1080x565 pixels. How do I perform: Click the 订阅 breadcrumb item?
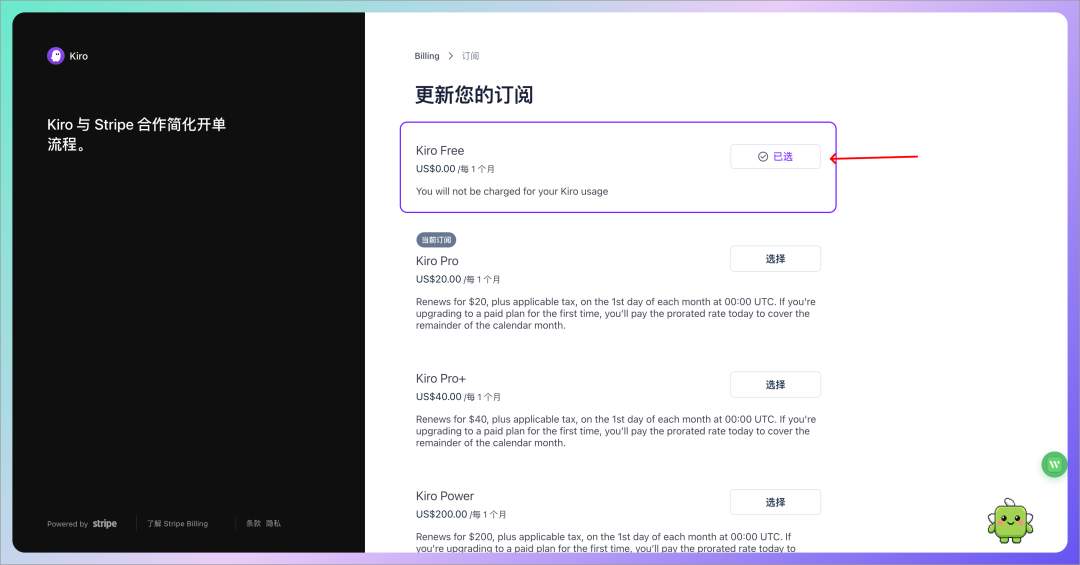[470, 56]
